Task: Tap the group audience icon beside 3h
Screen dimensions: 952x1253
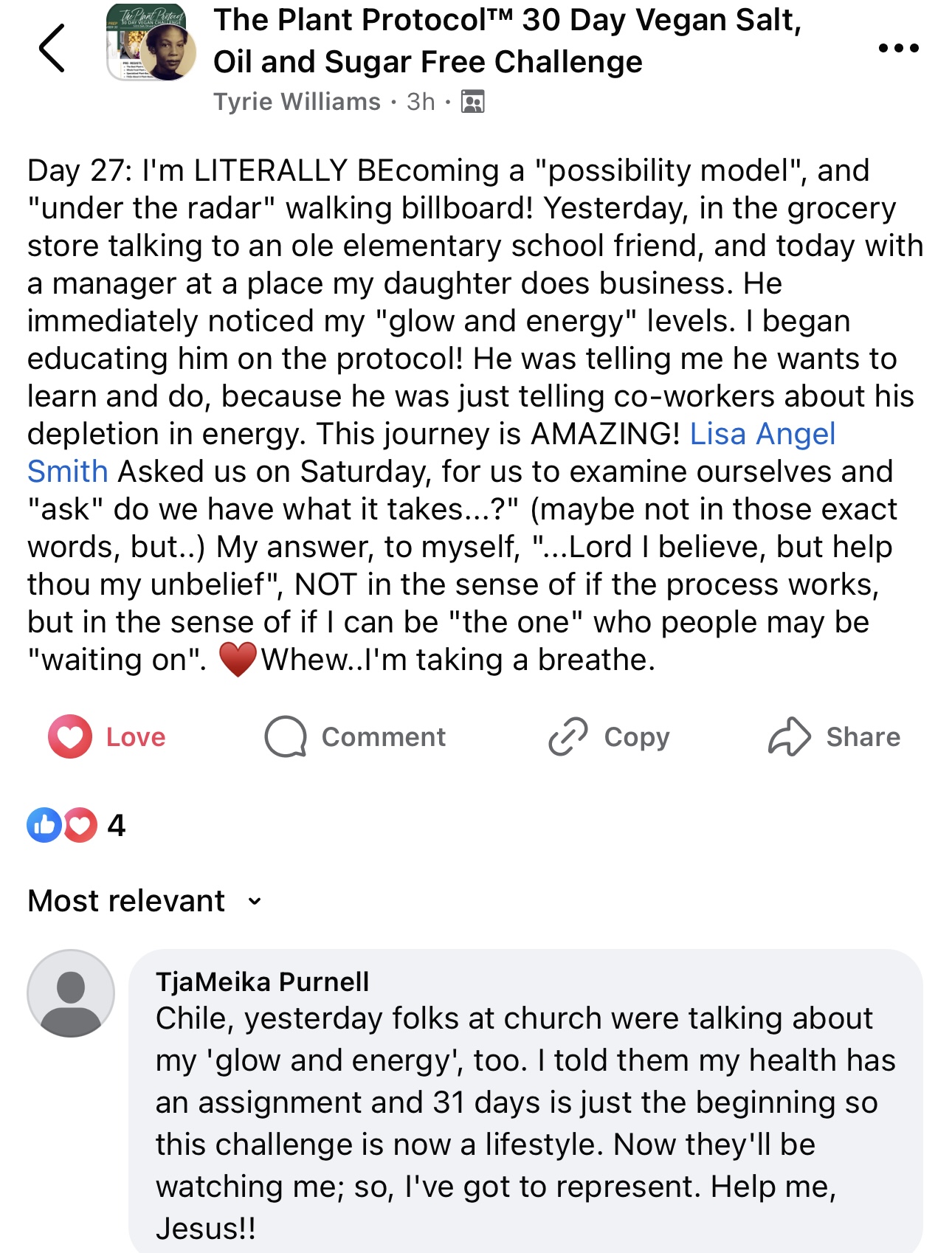Action: (x=472, y=102)
